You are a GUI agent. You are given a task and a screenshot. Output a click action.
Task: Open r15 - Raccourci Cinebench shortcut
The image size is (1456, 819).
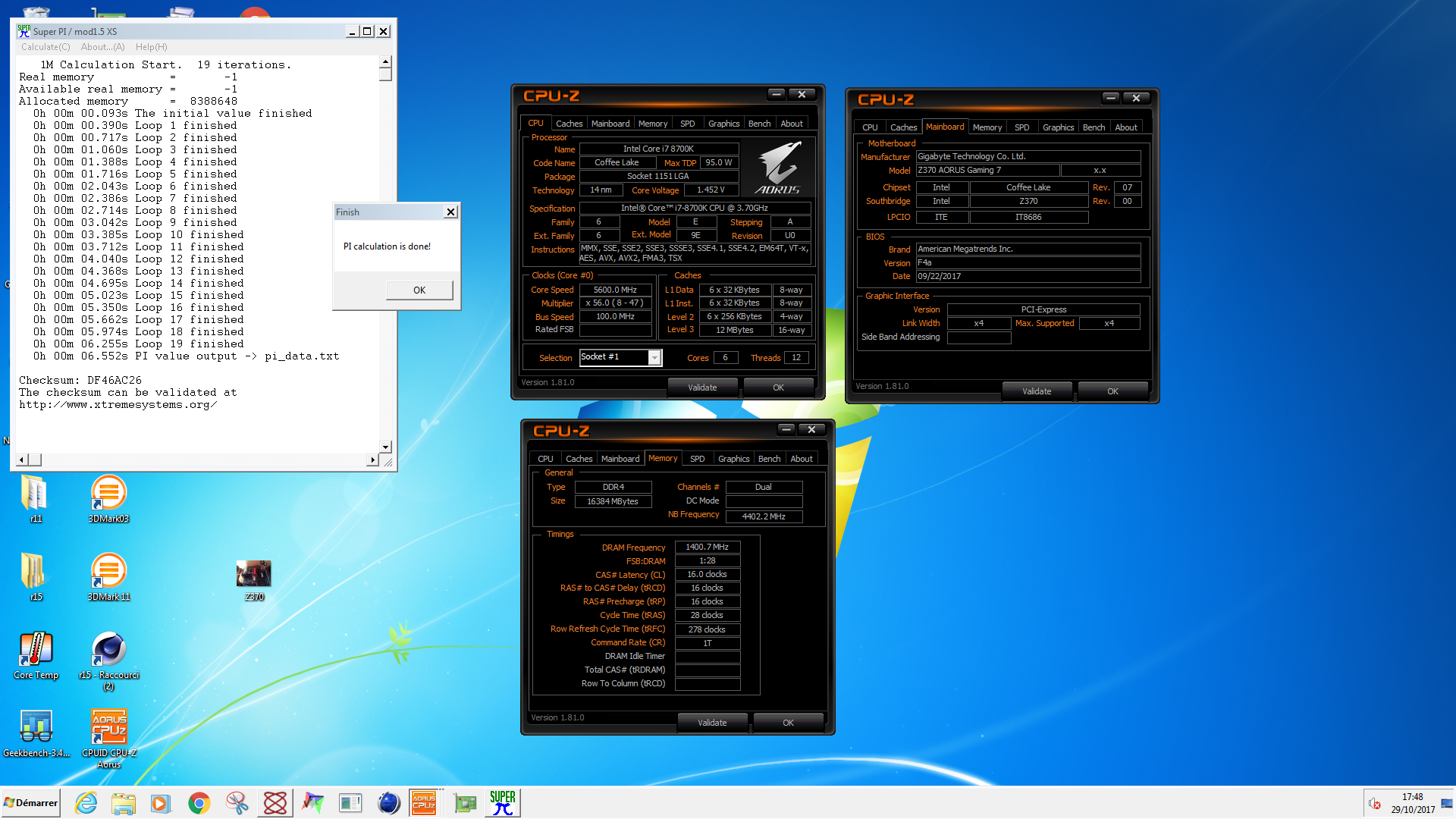(108, 660)
